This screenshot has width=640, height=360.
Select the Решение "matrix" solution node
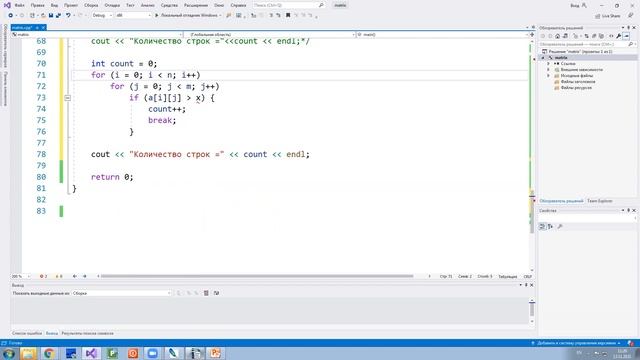pos(580,52)
